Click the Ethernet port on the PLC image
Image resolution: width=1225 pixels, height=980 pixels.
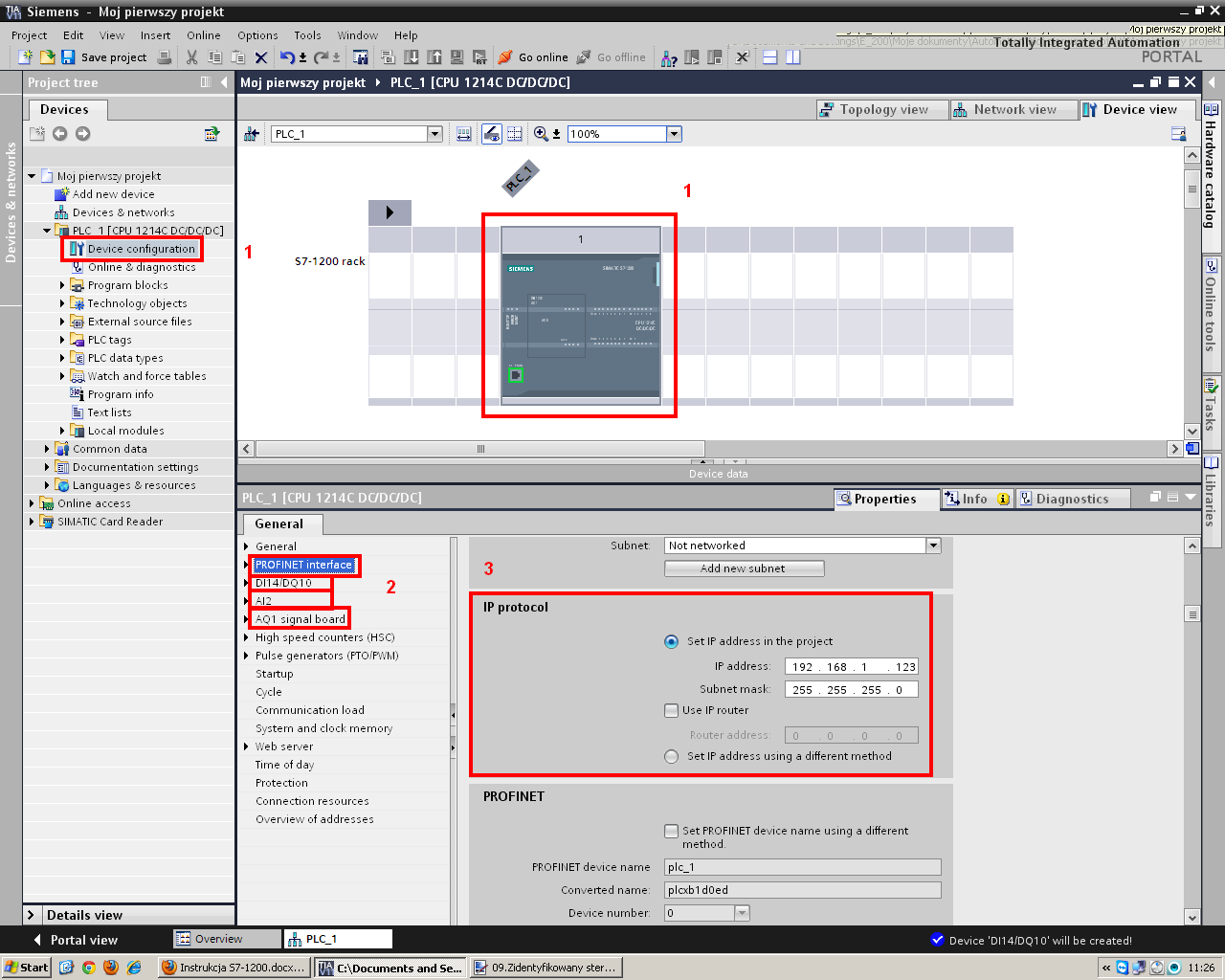[516, 374]
